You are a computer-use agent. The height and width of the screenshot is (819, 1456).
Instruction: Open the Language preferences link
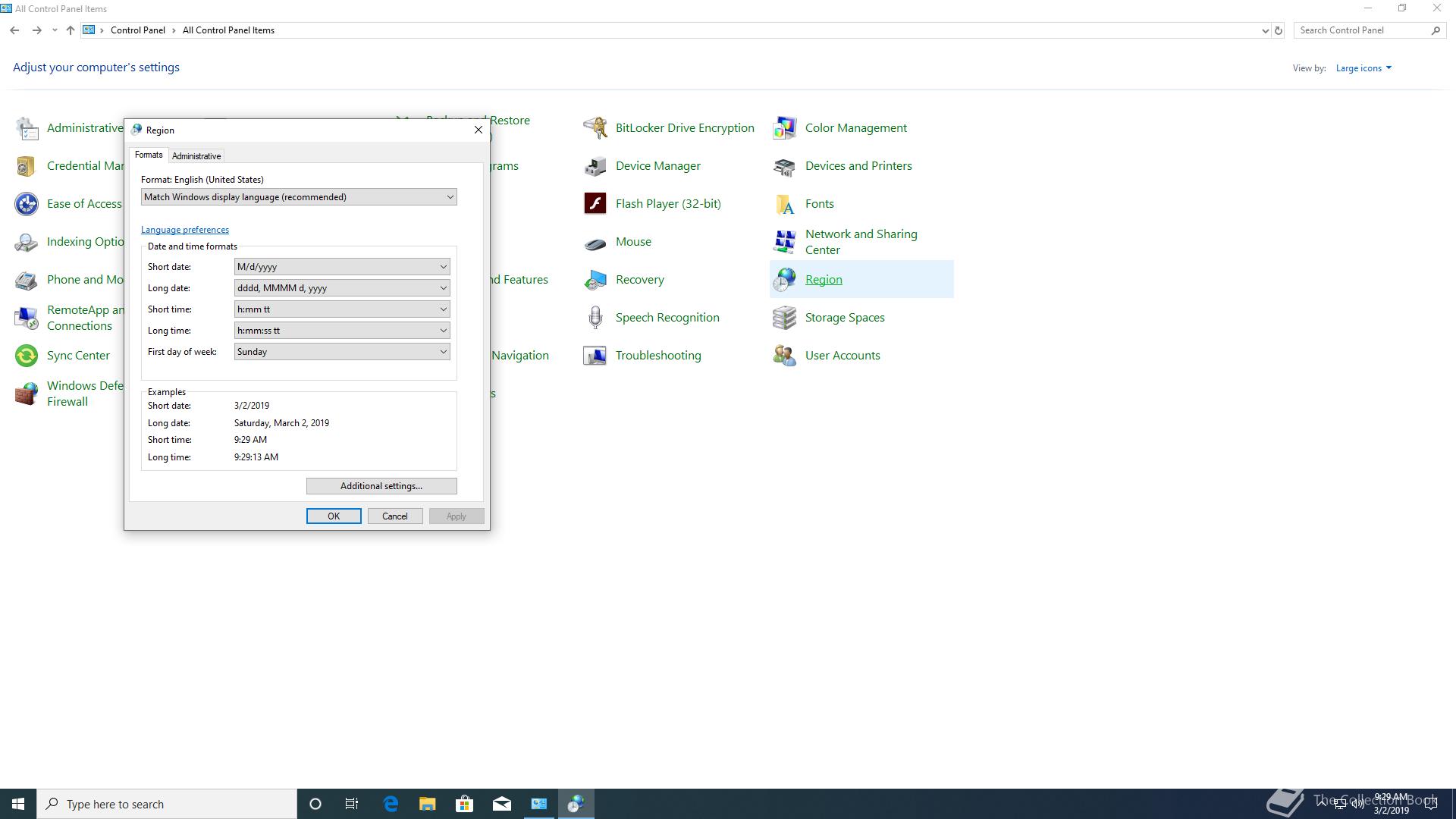coord(185,230)
